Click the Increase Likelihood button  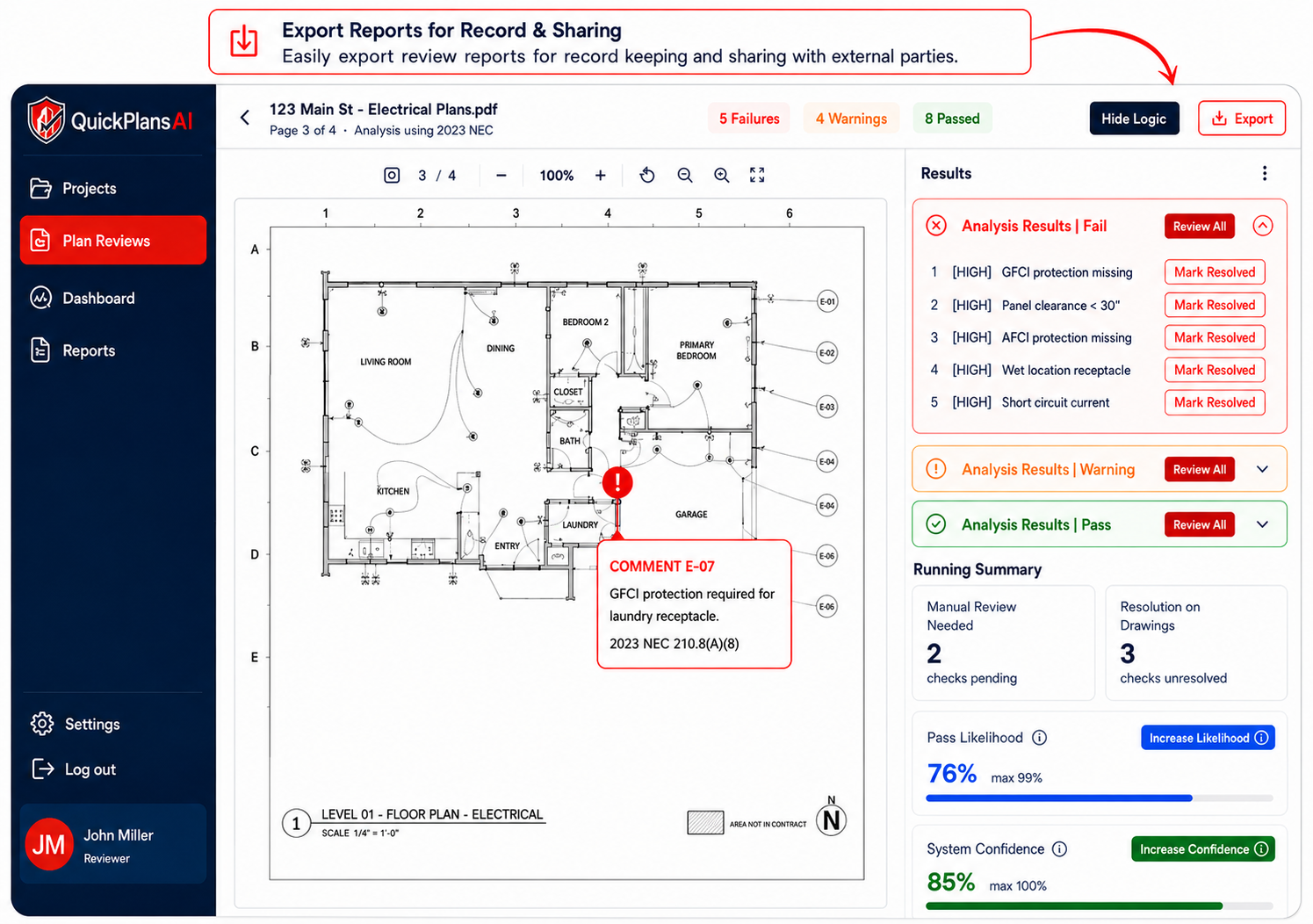(1208, 738)
